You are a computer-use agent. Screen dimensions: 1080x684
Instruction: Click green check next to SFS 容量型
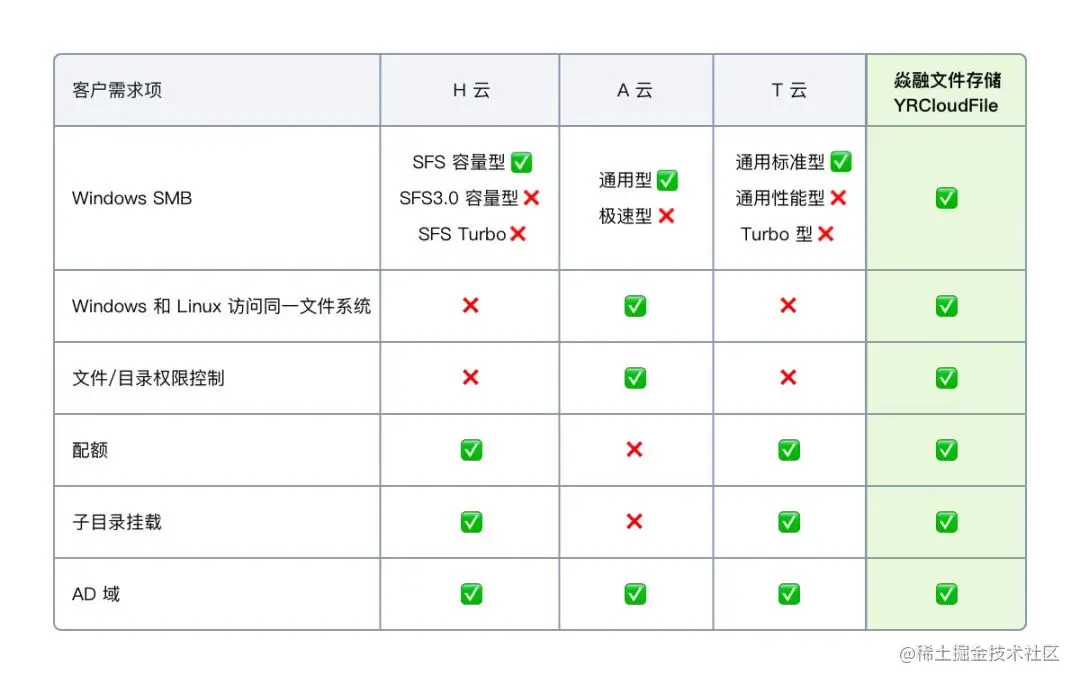(521, 162)
